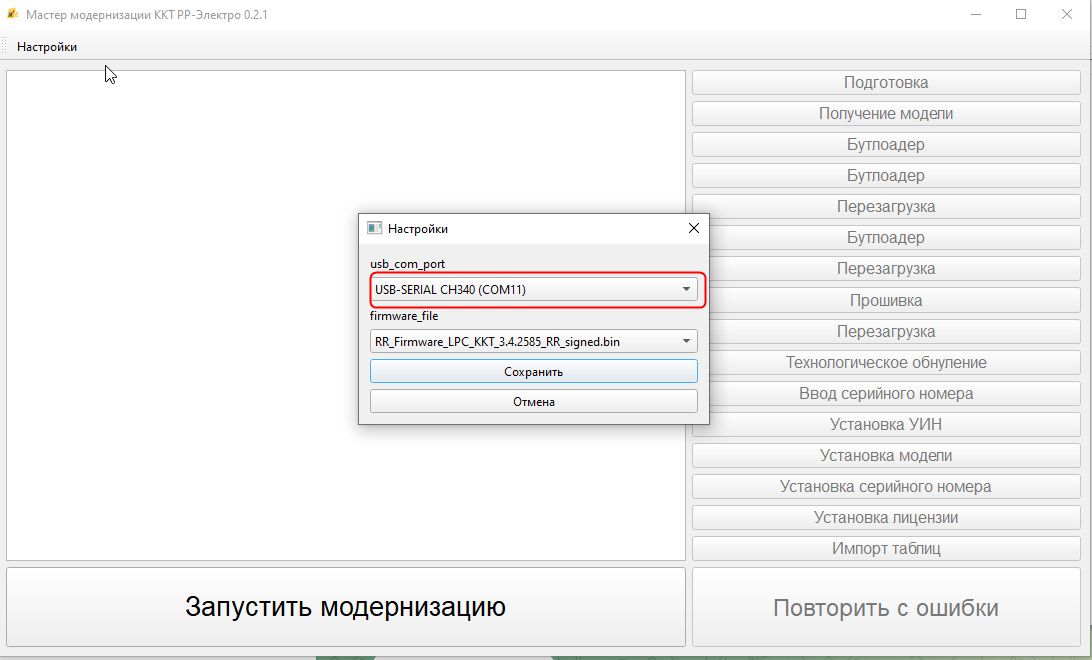
Task: Select the Установка УИН step
Action: (x=885, y=424)
